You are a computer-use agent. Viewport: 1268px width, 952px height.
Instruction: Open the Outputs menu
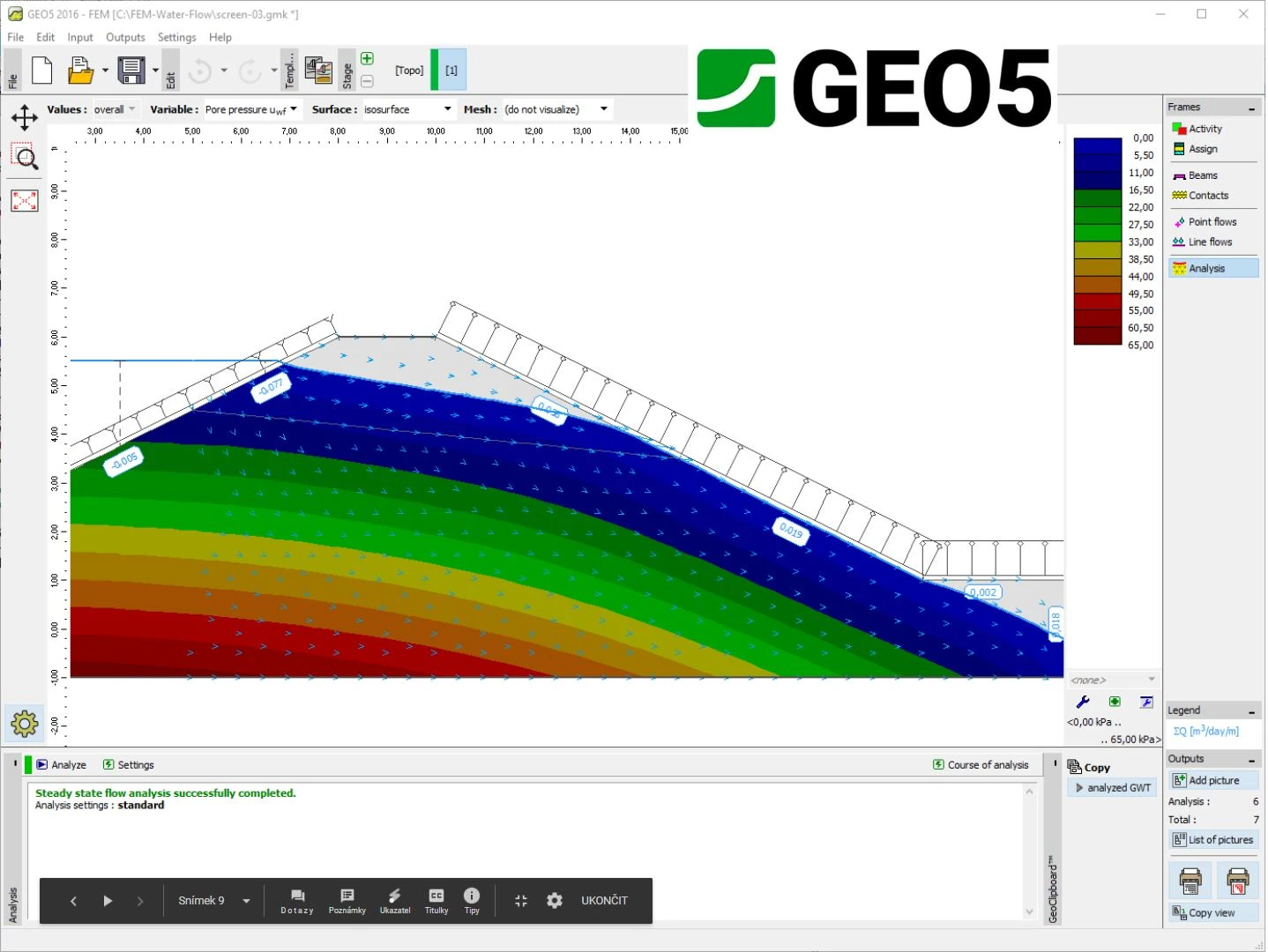[x=125, y=37]
